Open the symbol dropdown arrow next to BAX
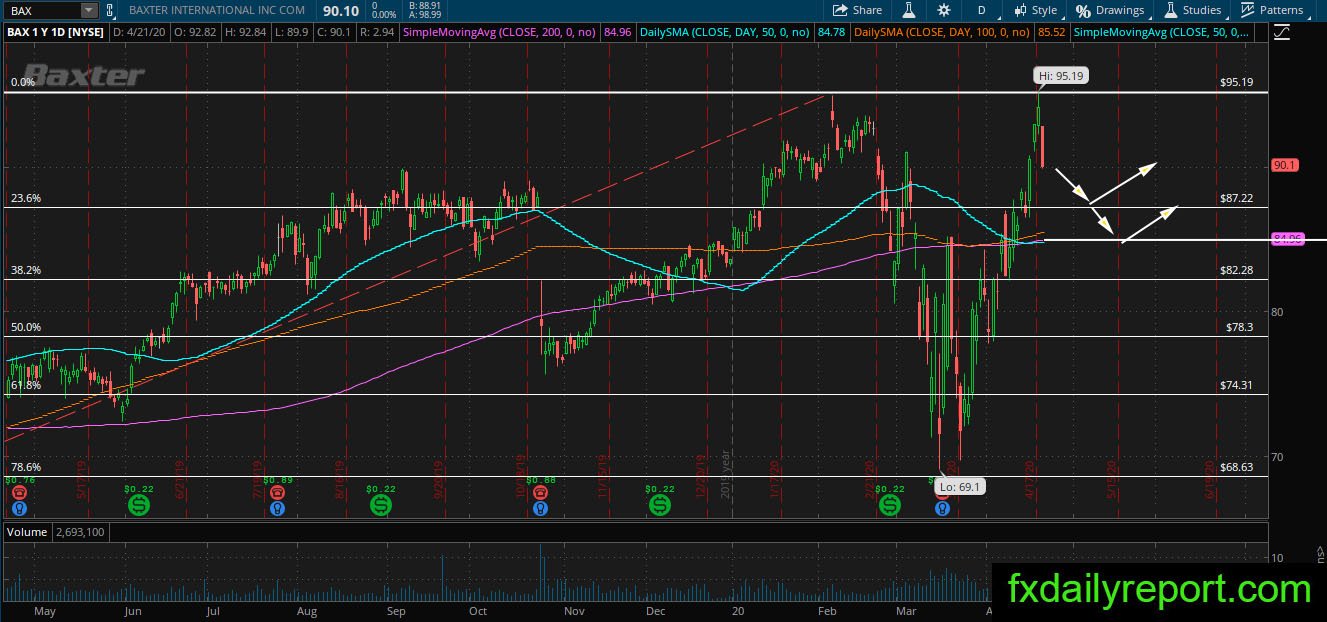Viewport: 1327px width, 622px height. 88,10
